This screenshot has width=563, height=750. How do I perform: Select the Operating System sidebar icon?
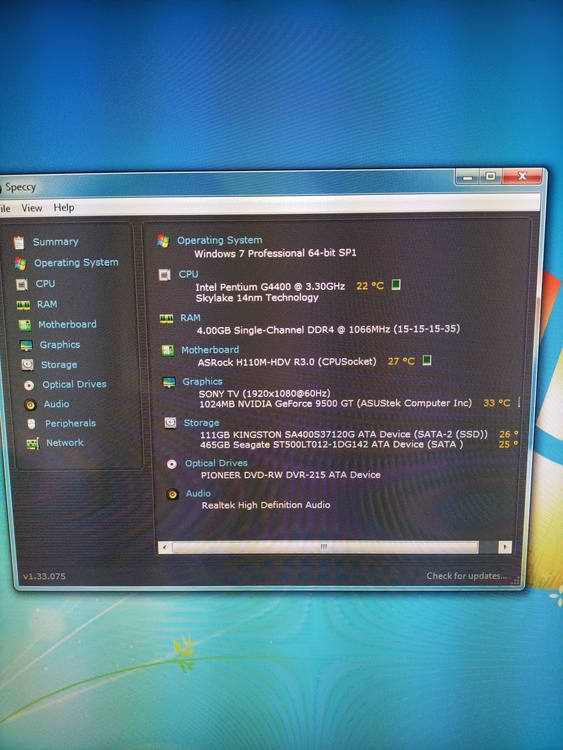click(x=20, y=264)
